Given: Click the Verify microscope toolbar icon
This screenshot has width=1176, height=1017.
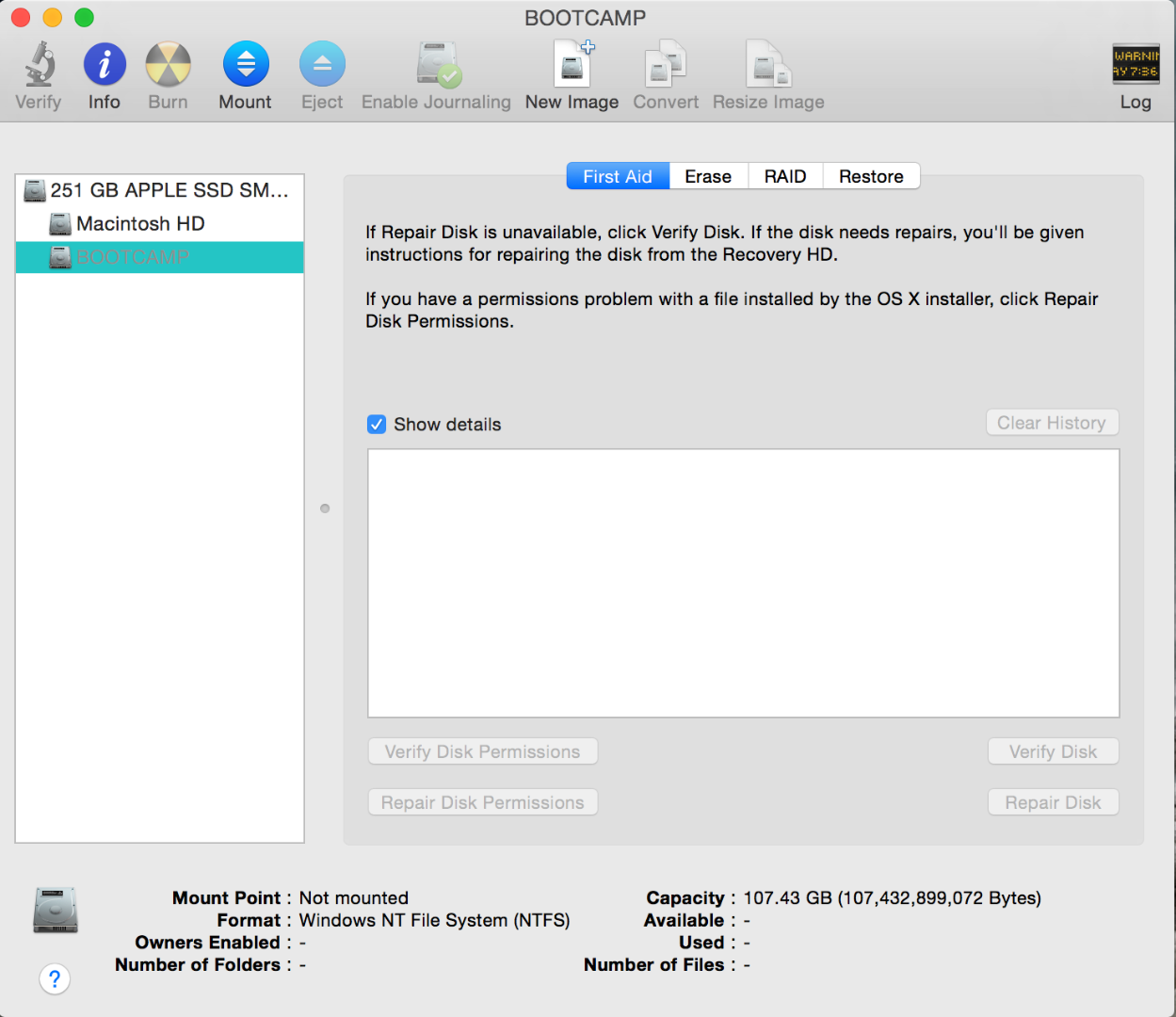Looking at the screenshot, I should 39,64.
